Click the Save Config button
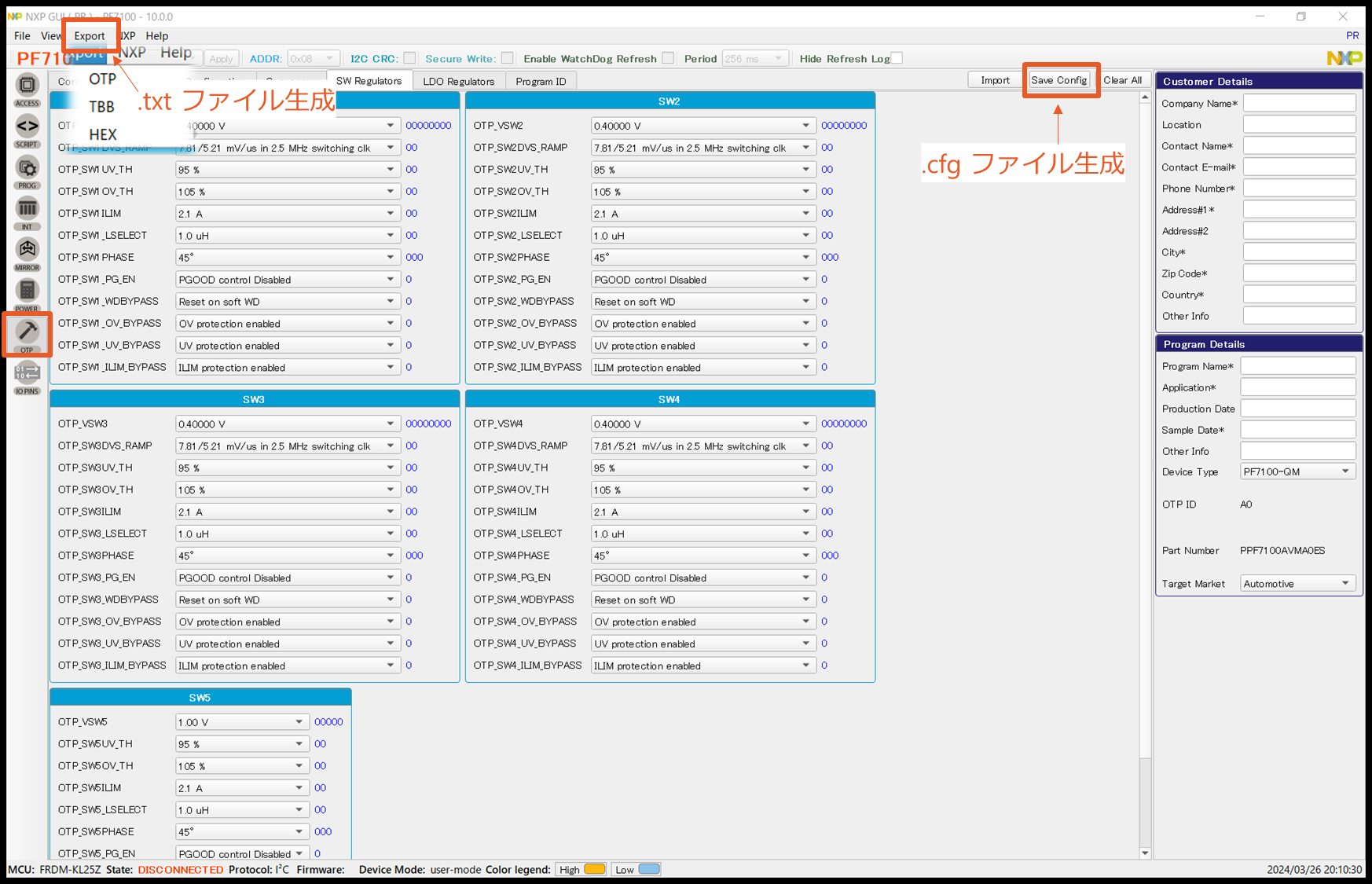Screen dimensions: 1372x884 pyautogui.click(x=1058, y=80)
